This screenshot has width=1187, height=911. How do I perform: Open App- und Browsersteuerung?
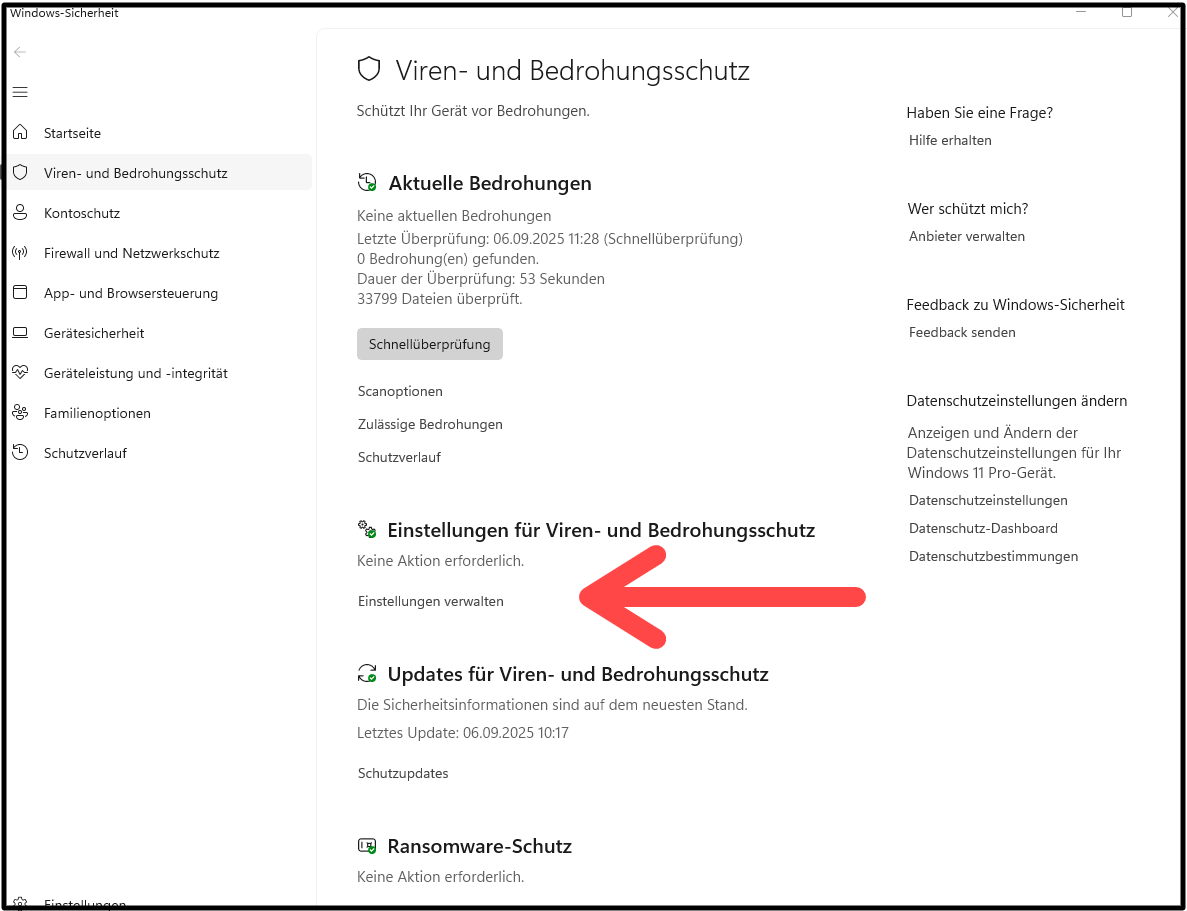160,293
